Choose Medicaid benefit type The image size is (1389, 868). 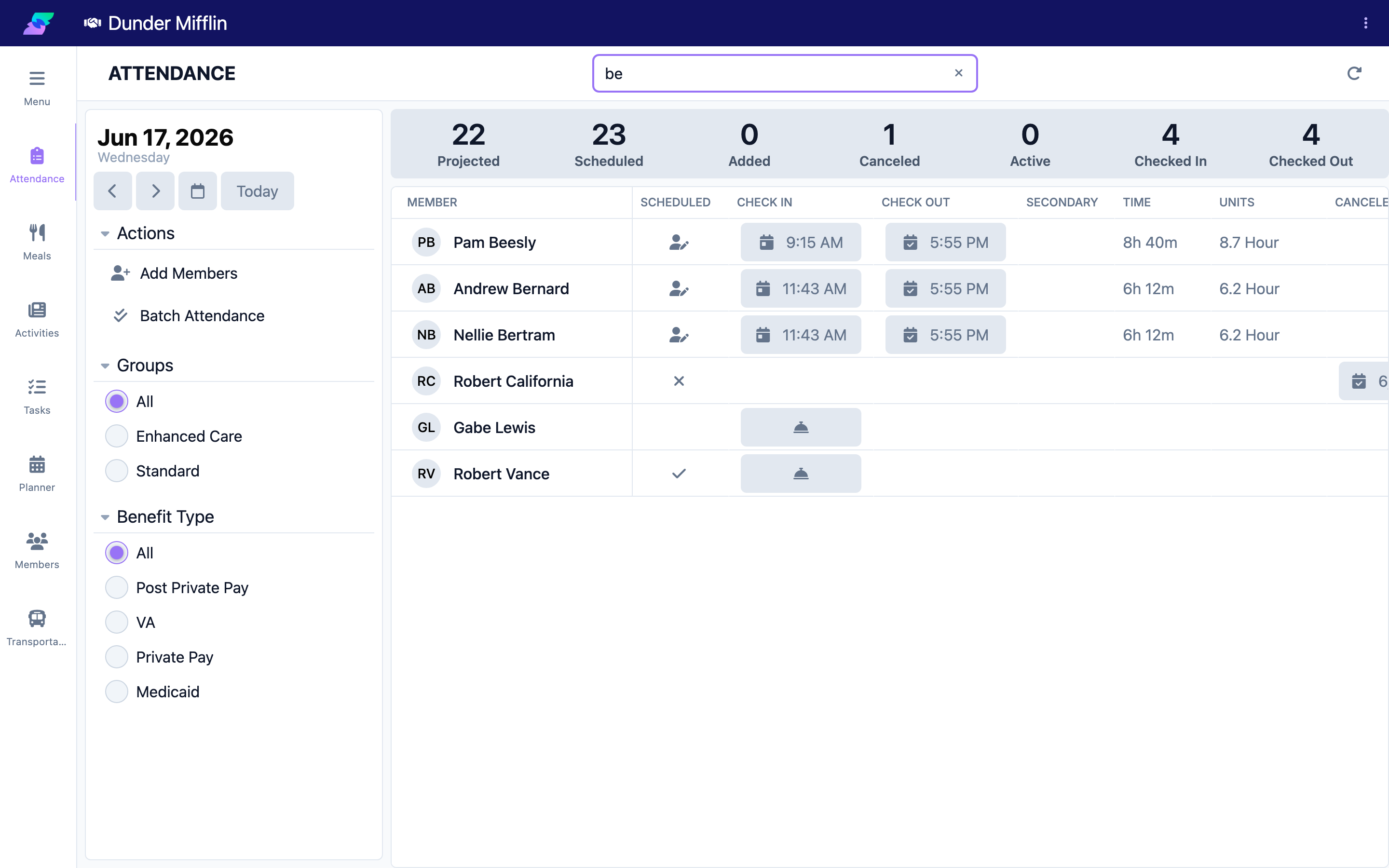[117, 692]
